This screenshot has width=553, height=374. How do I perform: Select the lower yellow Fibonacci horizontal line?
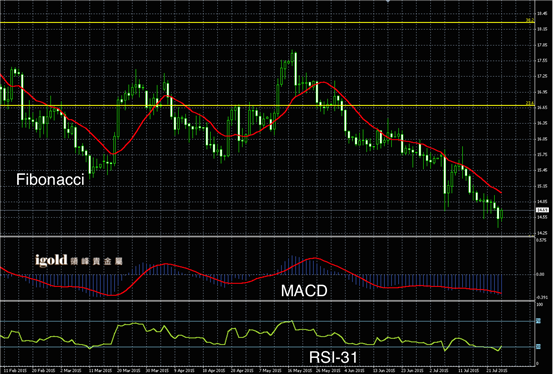(268, 105)
